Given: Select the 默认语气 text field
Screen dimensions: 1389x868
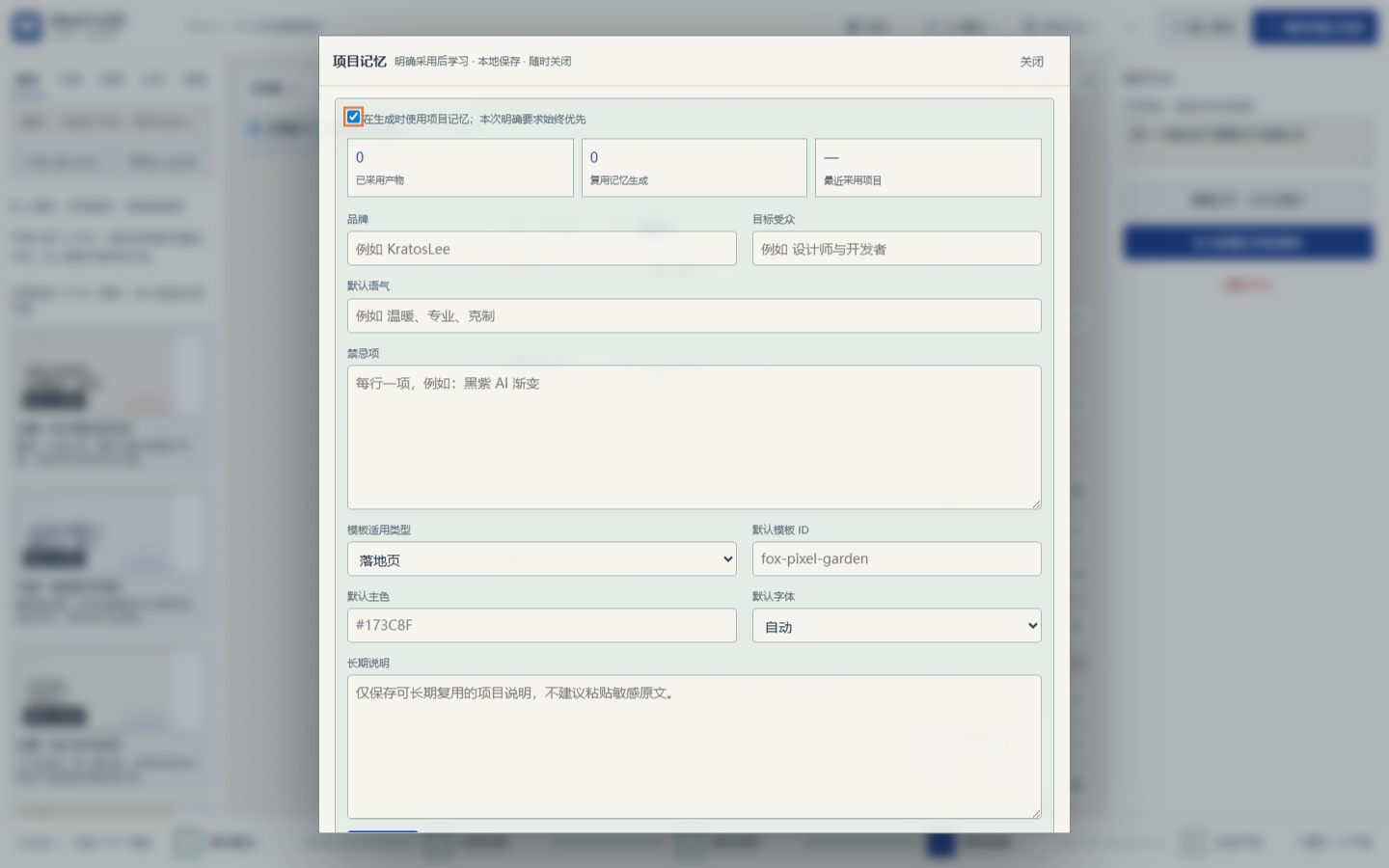Looking at the screenshot, I should 694,315.
